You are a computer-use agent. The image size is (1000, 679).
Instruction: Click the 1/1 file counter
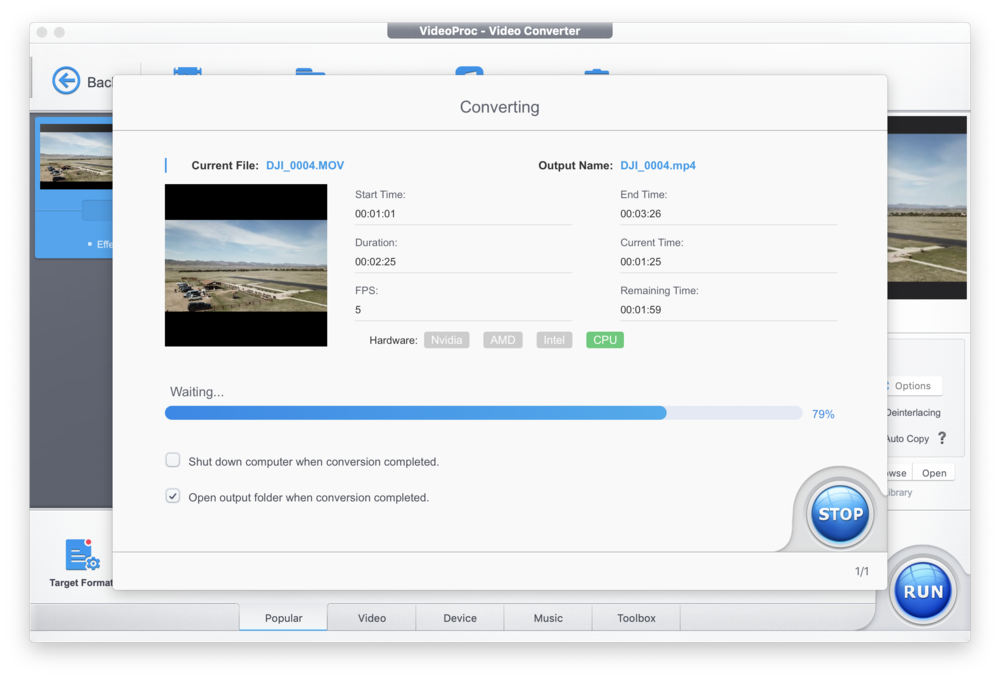[x=862, y=571]
